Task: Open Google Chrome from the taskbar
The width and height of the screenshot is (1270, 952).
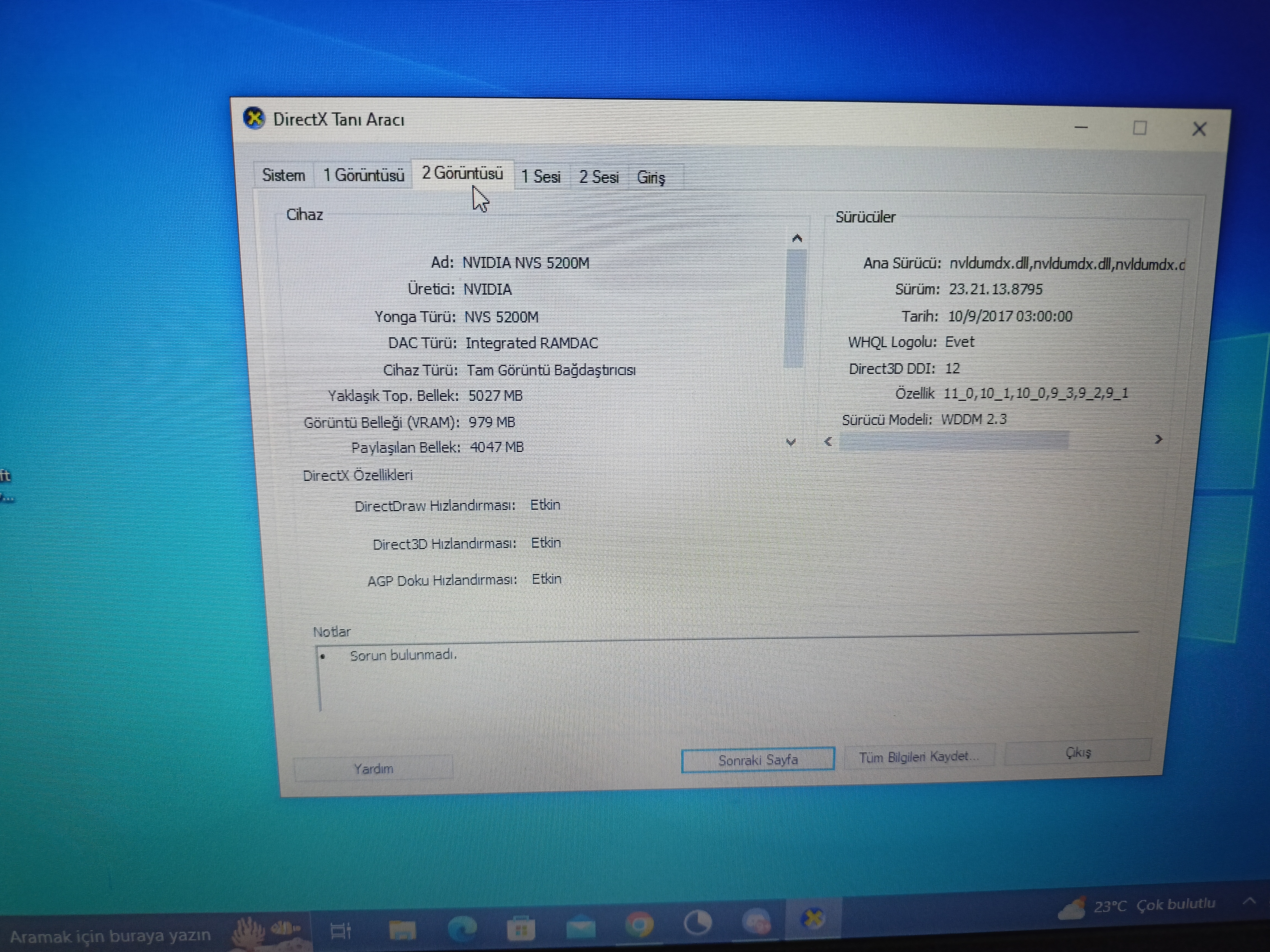Action: point(639,925)
